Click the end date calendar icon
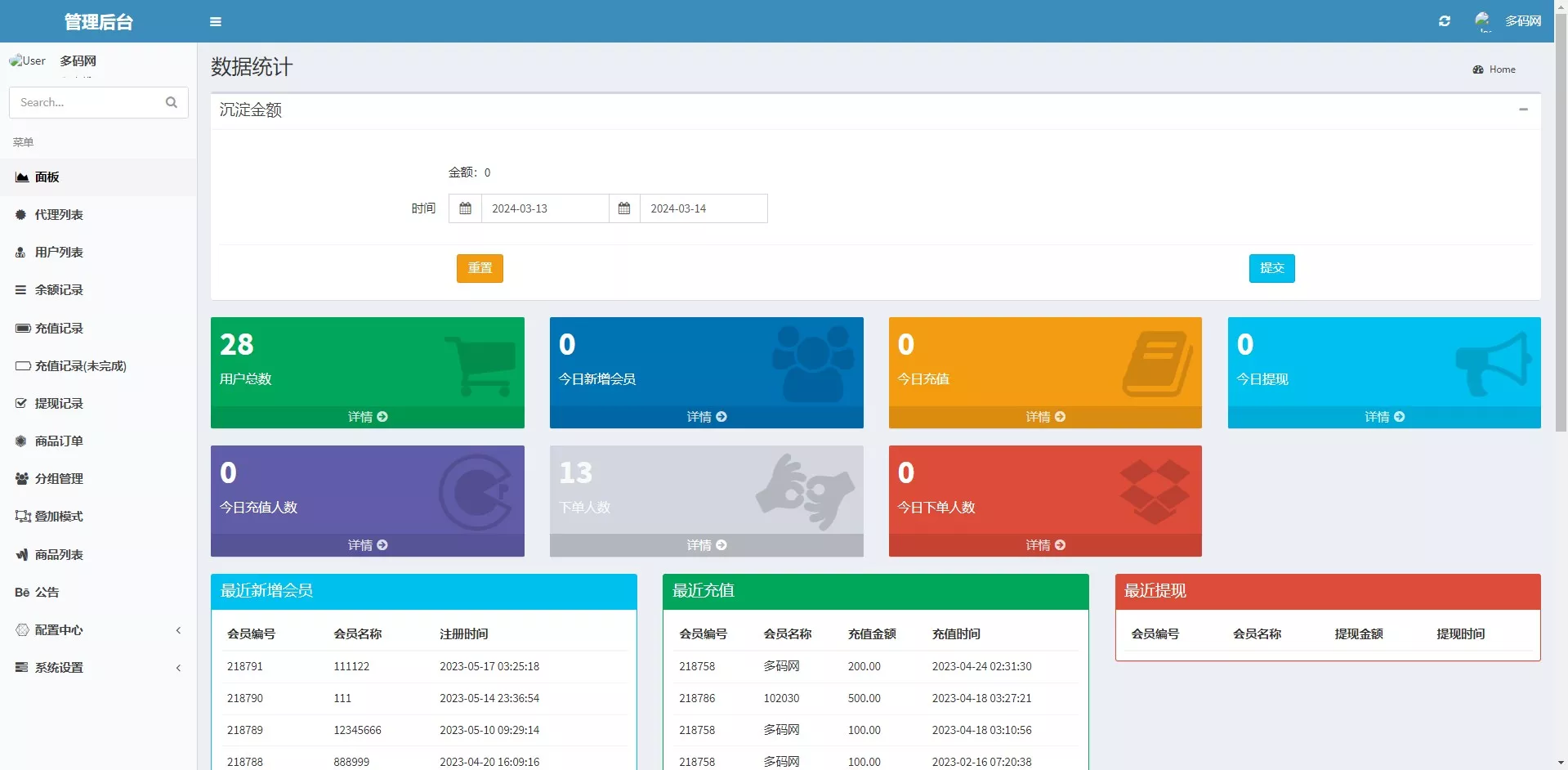 click(x=624, y=208)
